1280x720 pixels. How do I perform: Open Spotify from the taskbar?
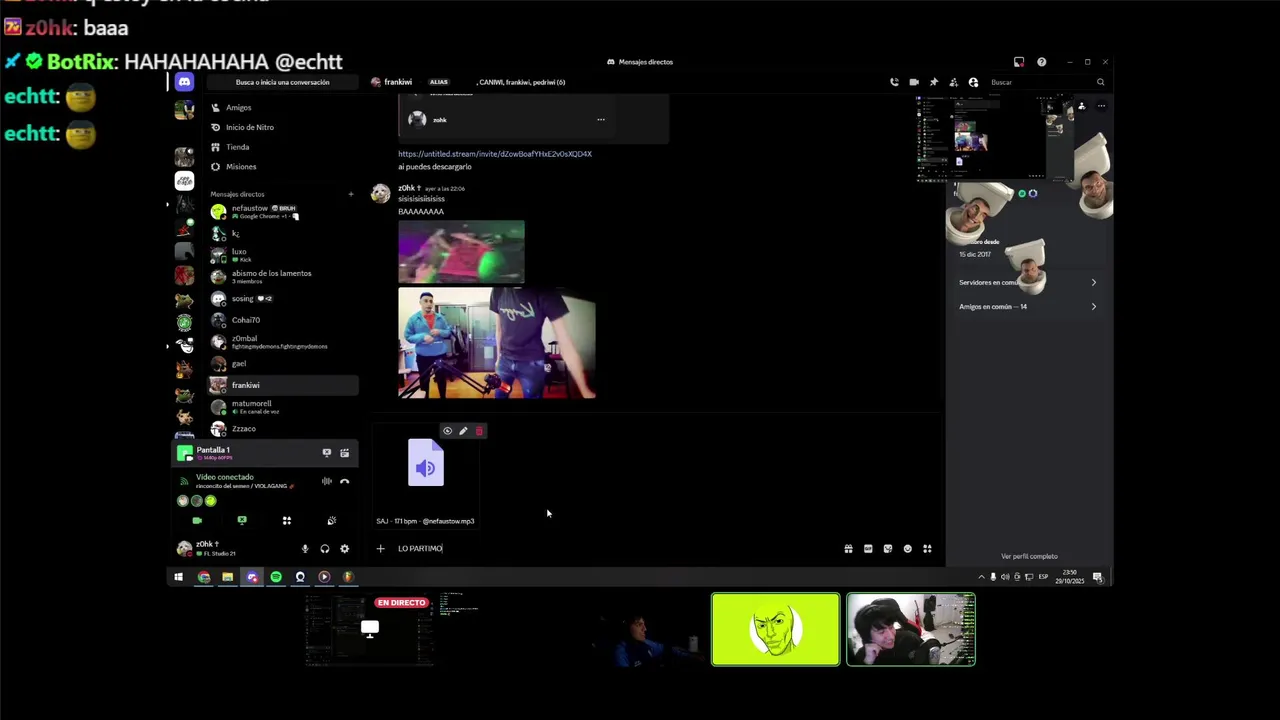(276, 577)
